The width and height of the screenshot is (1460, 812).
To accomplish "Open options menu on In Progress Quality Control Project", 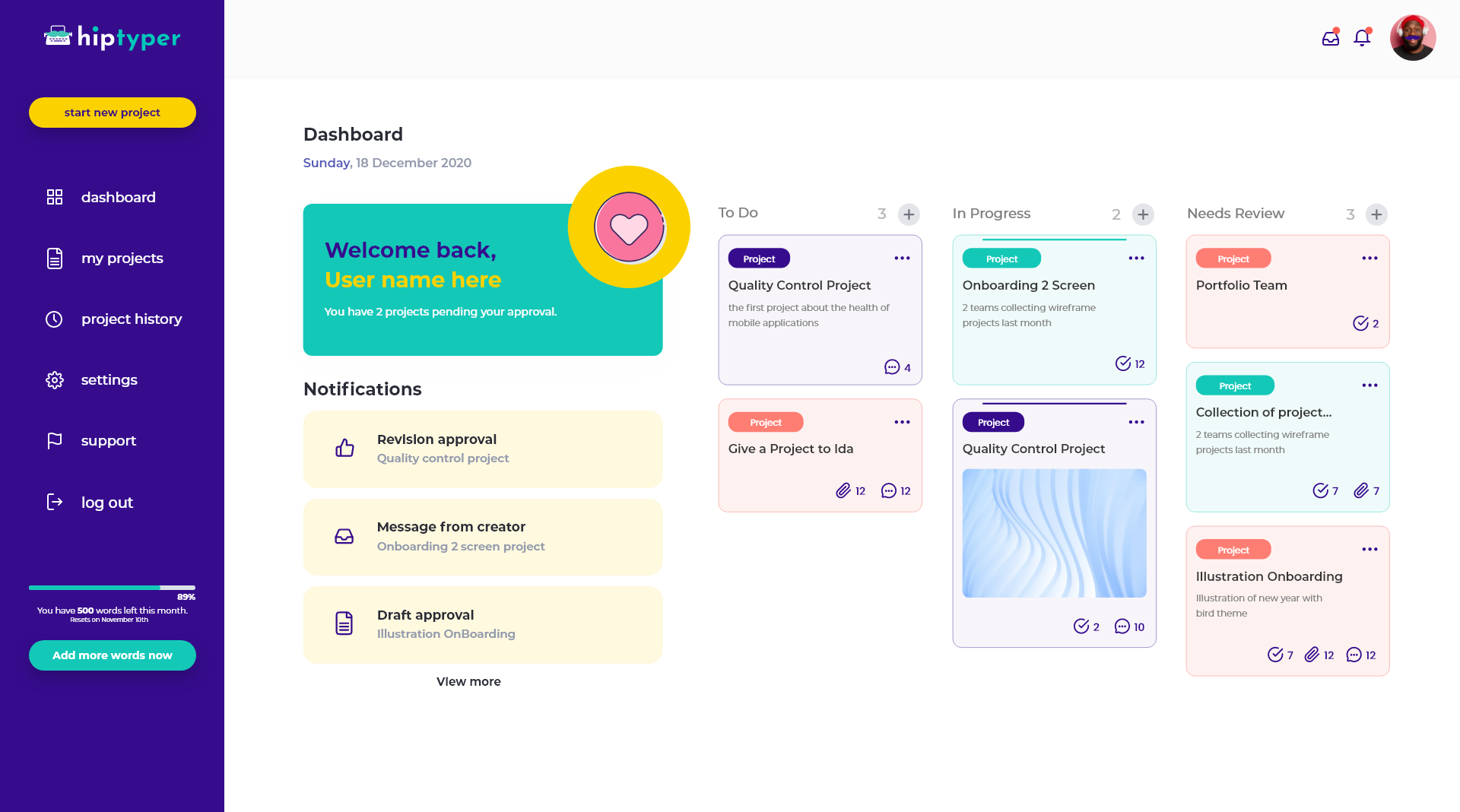I will pos(1136,422).
